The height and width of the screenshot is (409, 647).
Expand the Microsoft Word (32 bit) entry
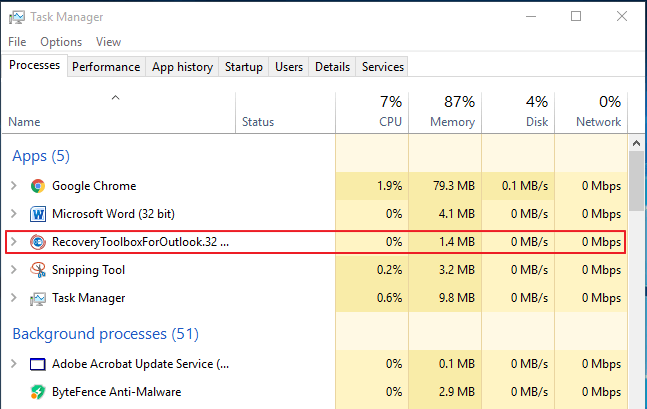click(x=14, y=214)
